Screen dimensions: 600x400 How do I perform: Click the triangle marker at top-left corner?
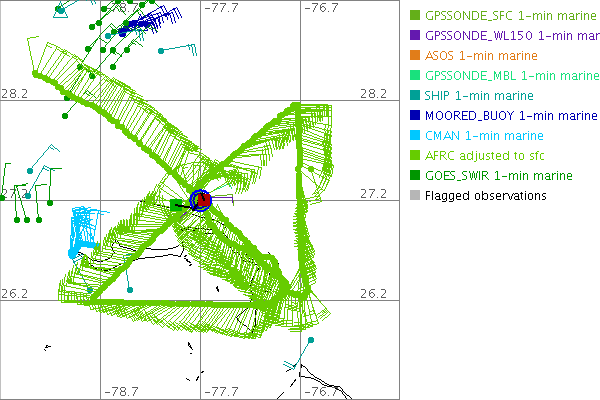click(x=59, y=10)
